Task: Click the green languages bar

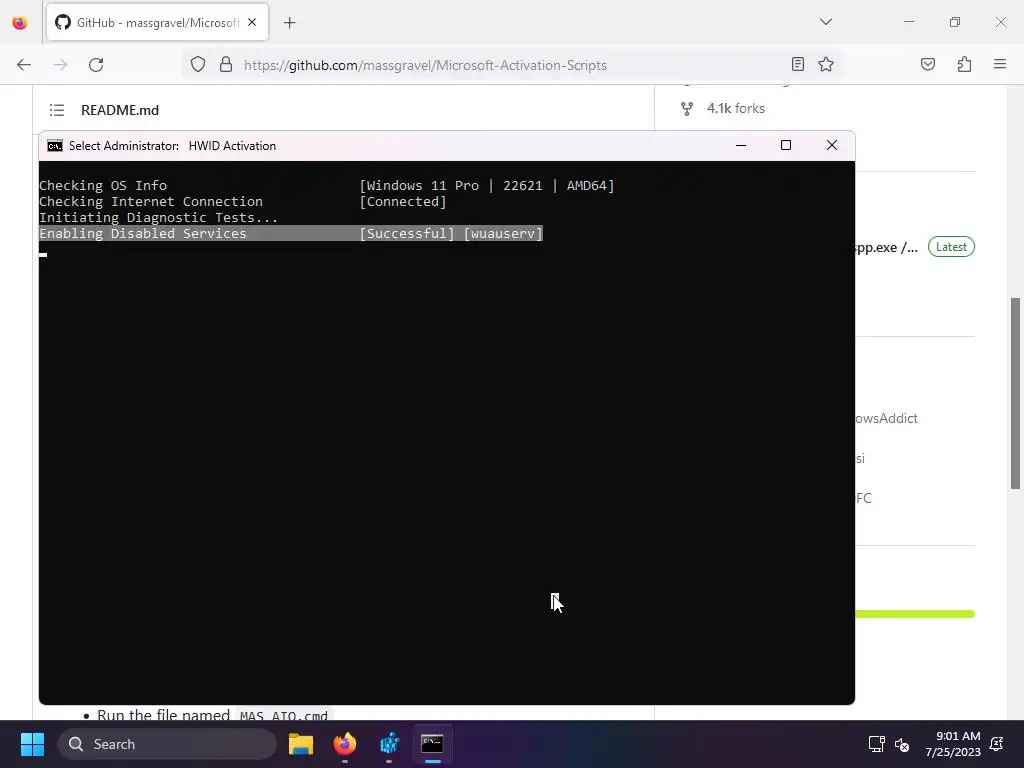Action: [x=915, y=614]
